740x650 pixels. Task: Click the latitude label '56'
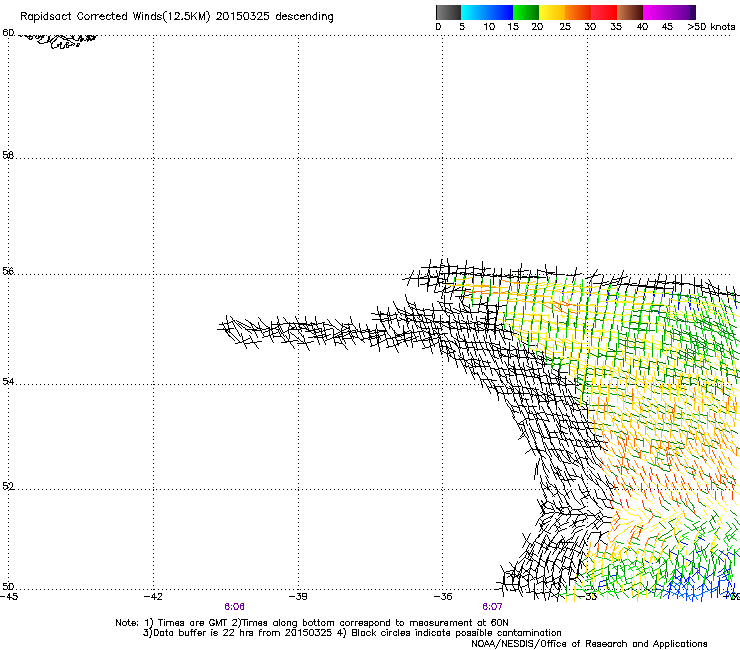(x=8, y=271)
